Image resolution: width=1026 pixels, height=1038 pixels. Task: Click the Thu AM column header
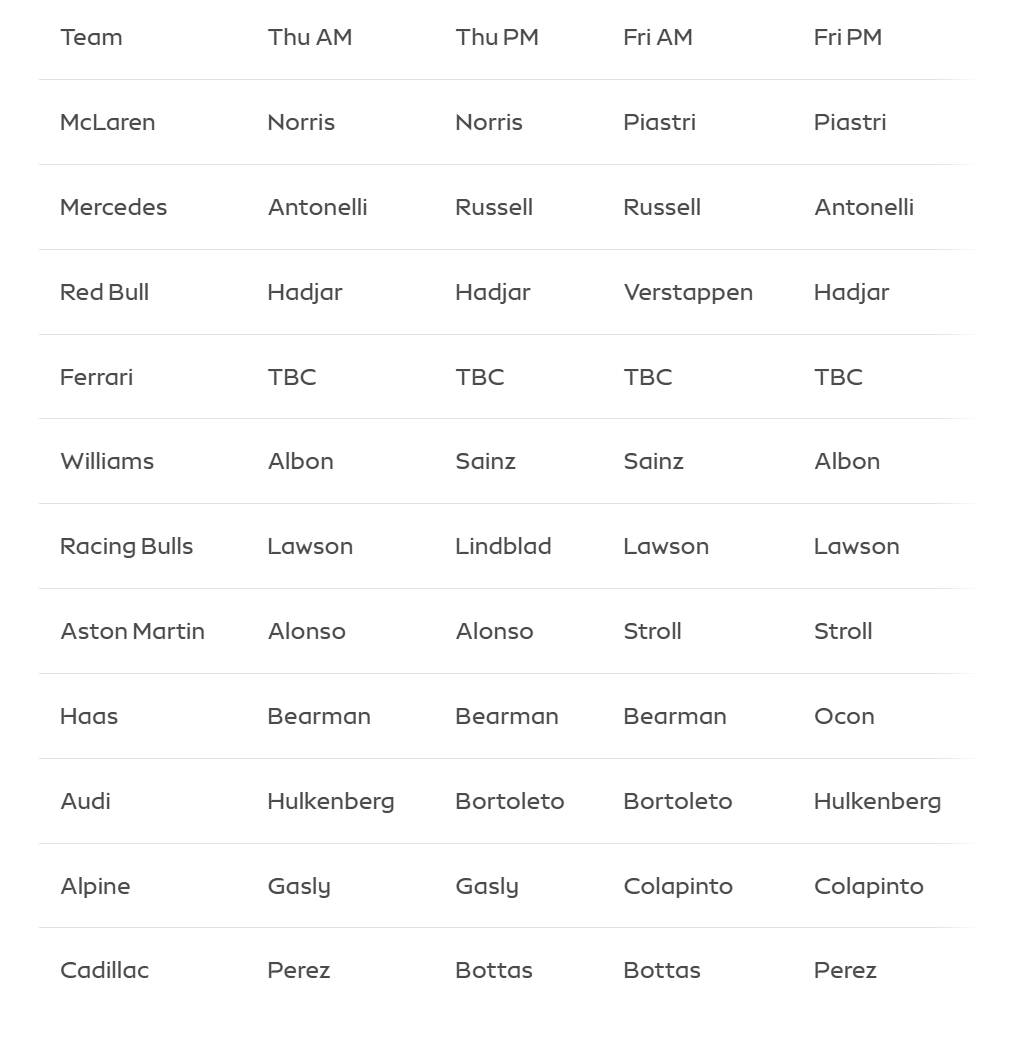click(310, 37)
